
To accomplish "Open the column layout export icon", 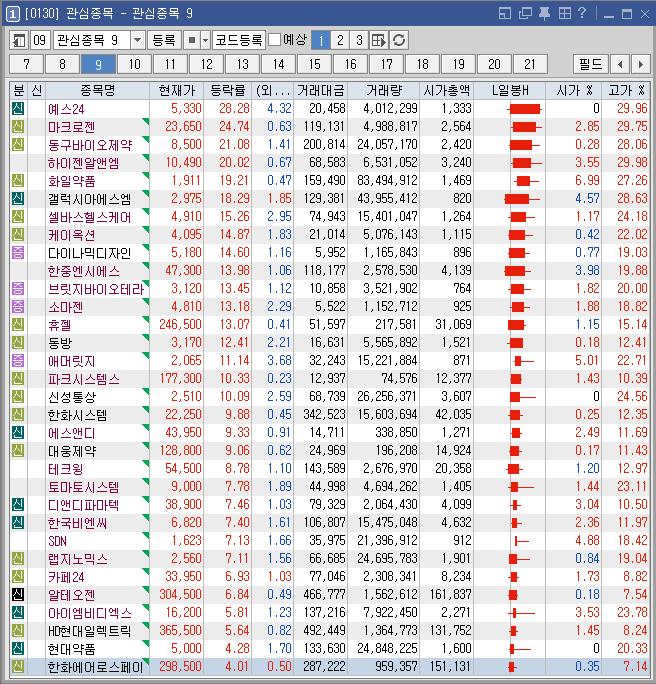I will coord(379,41).
